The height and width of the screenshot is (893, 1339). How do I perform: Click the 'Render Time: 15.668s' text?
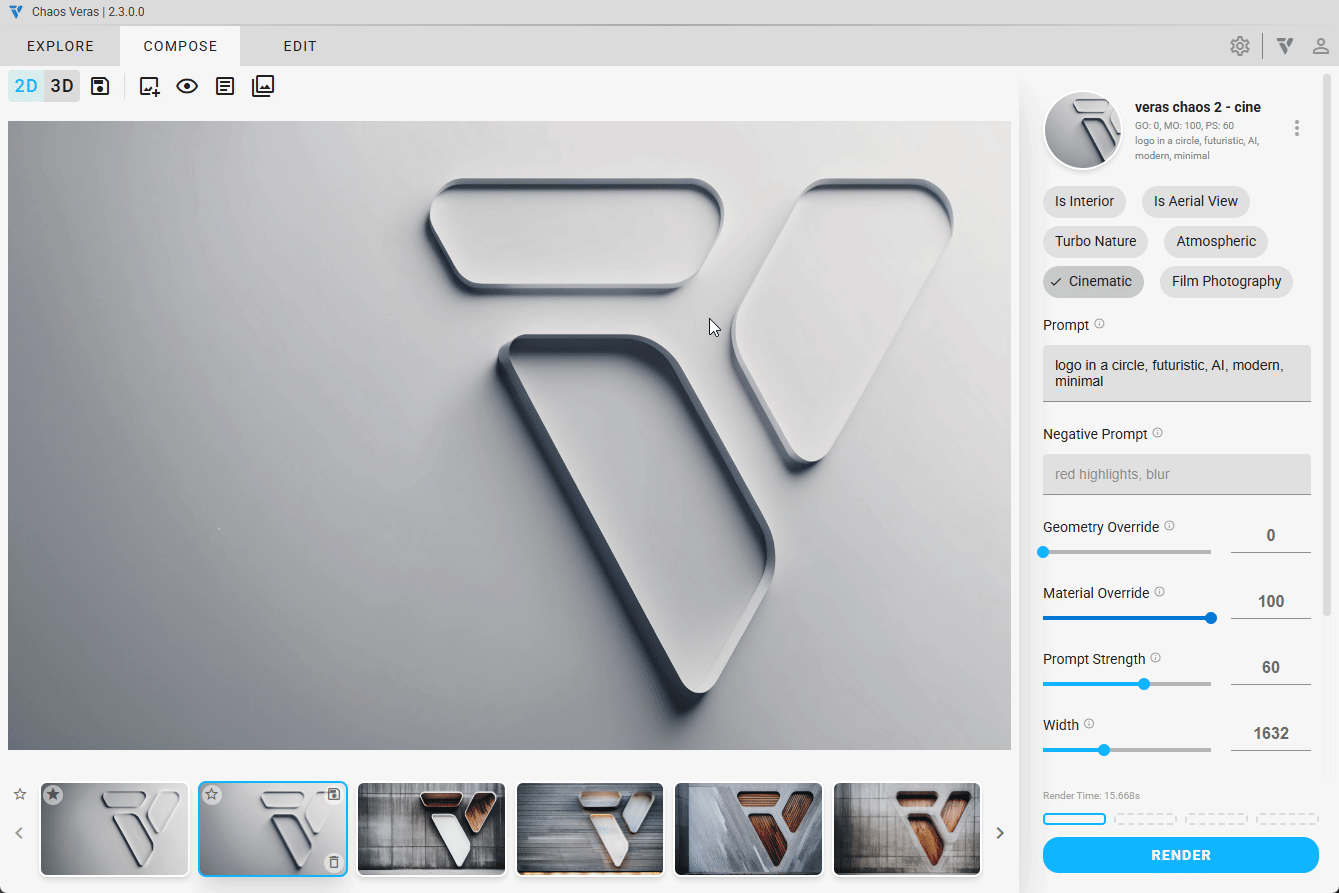coord(1091,796)
